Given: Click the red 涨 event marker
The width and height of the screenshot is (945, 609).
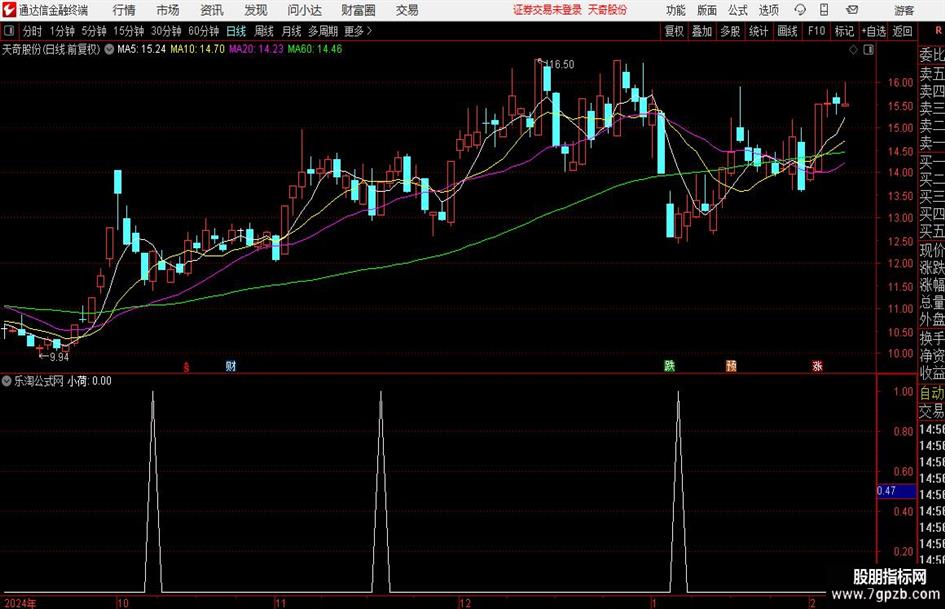Looking at the screenshot, I should point(817,365).
